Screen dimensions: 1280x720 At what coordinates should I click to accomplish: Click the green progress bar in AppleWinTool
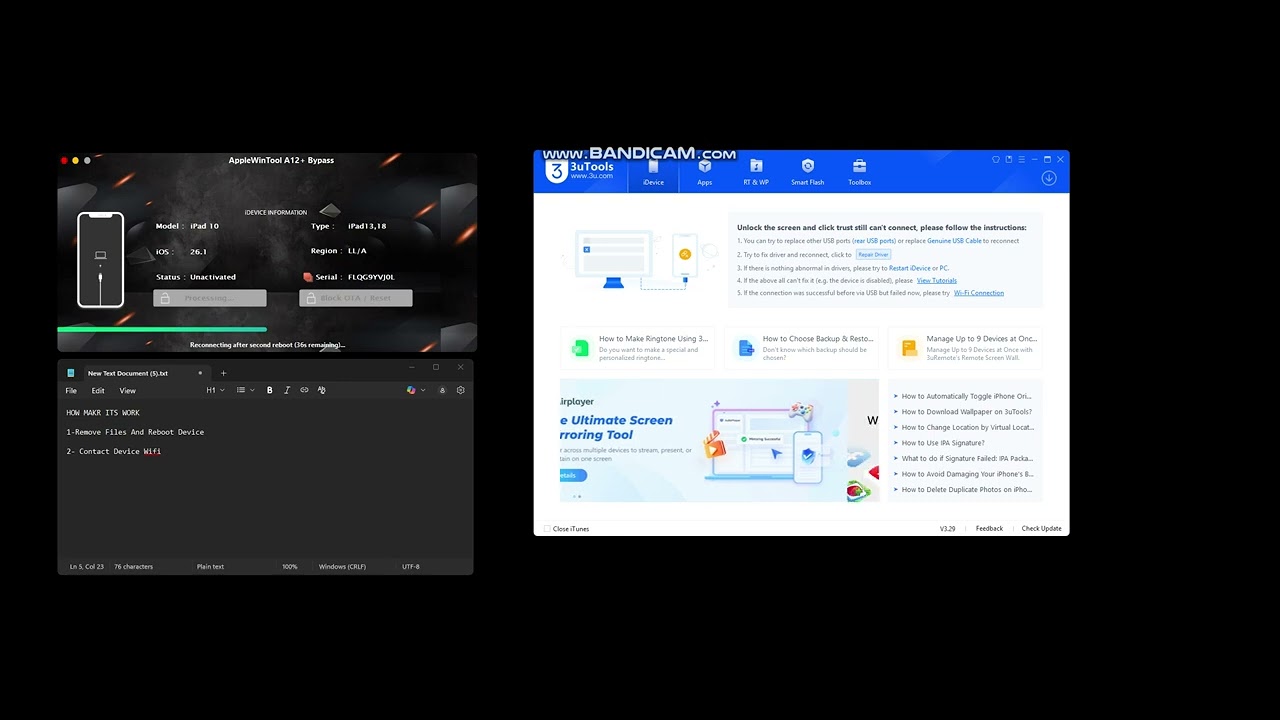pos(162,329)
